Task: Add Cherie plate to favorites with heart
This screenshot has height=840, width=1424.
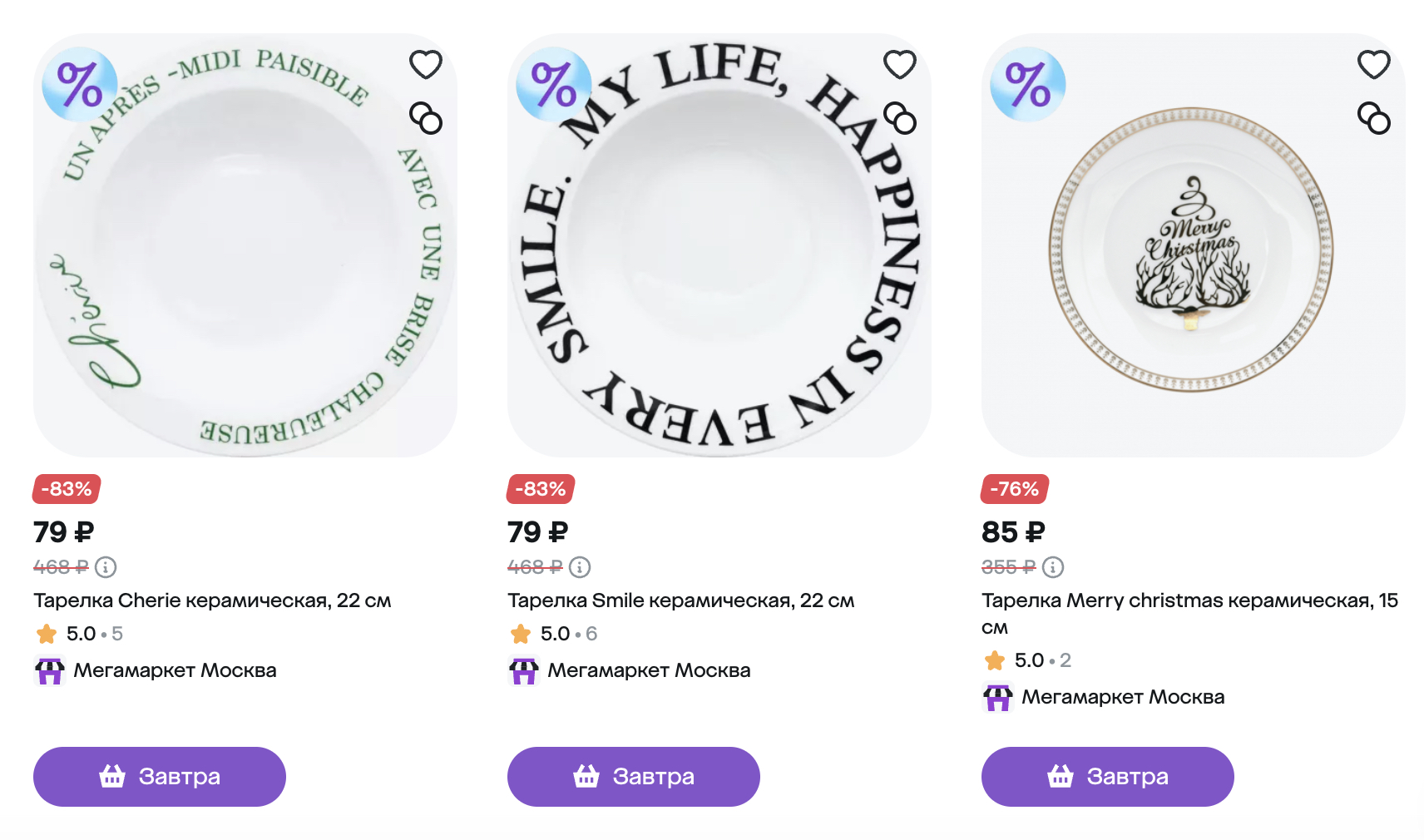Action: (425, 65)
